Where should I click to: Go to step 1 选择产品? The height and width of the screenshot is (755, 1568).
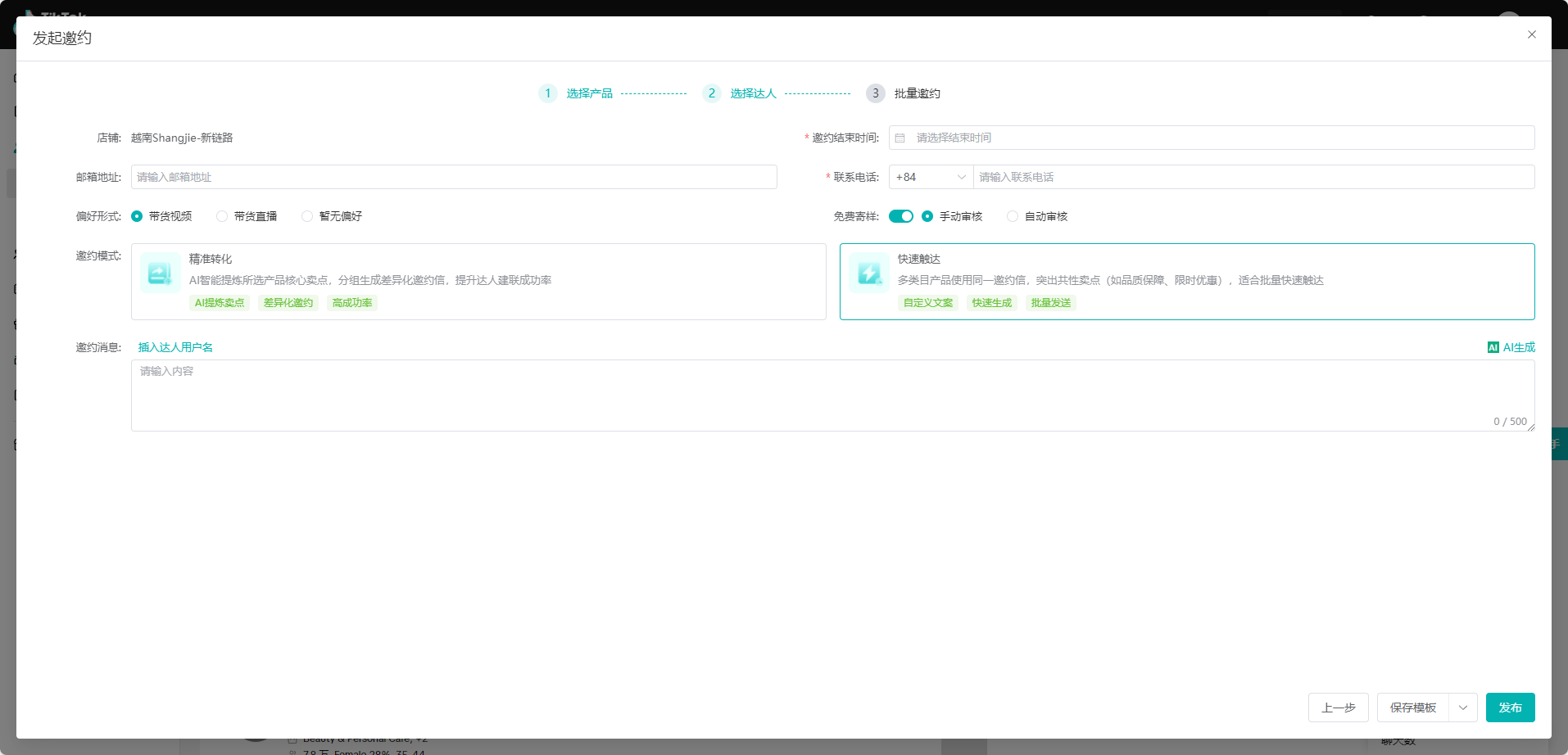pyautogui.click(x=575, y=93)
